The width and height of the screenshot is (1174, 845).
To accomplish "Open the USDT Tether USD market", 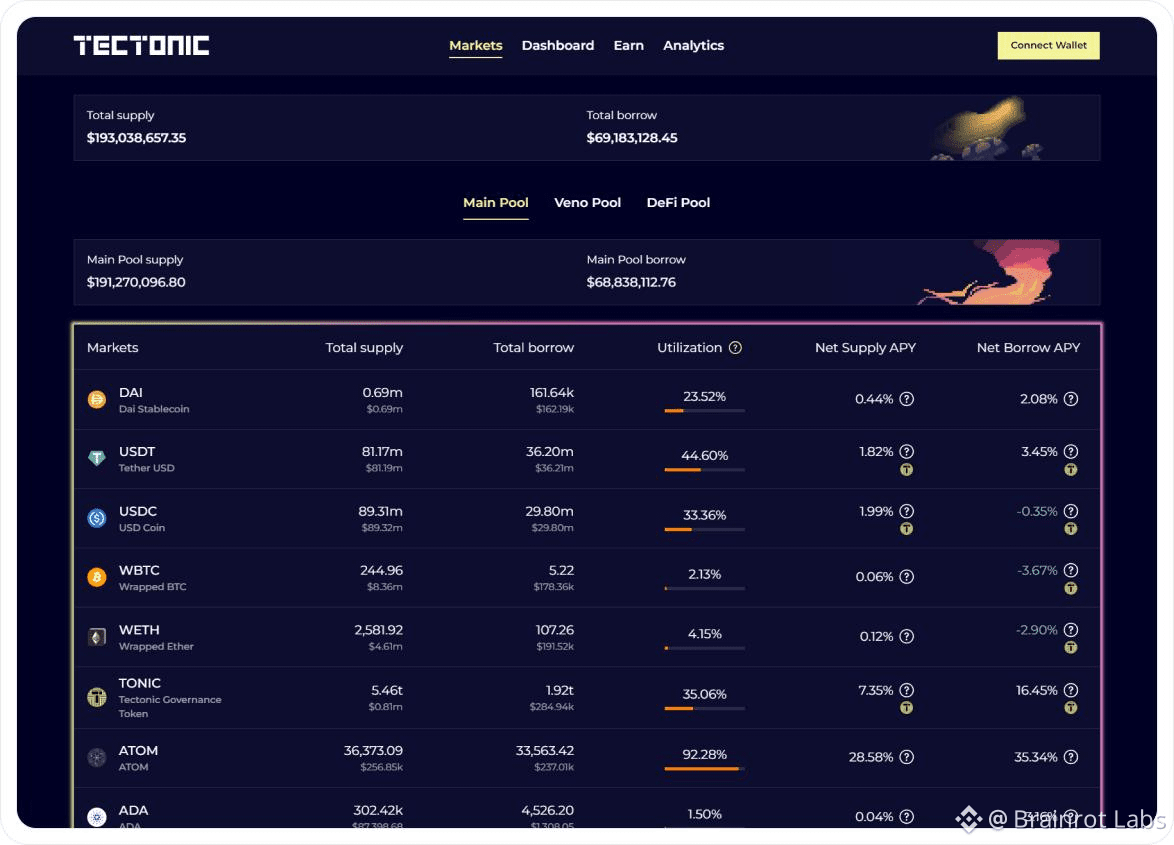I will [147, 459].
